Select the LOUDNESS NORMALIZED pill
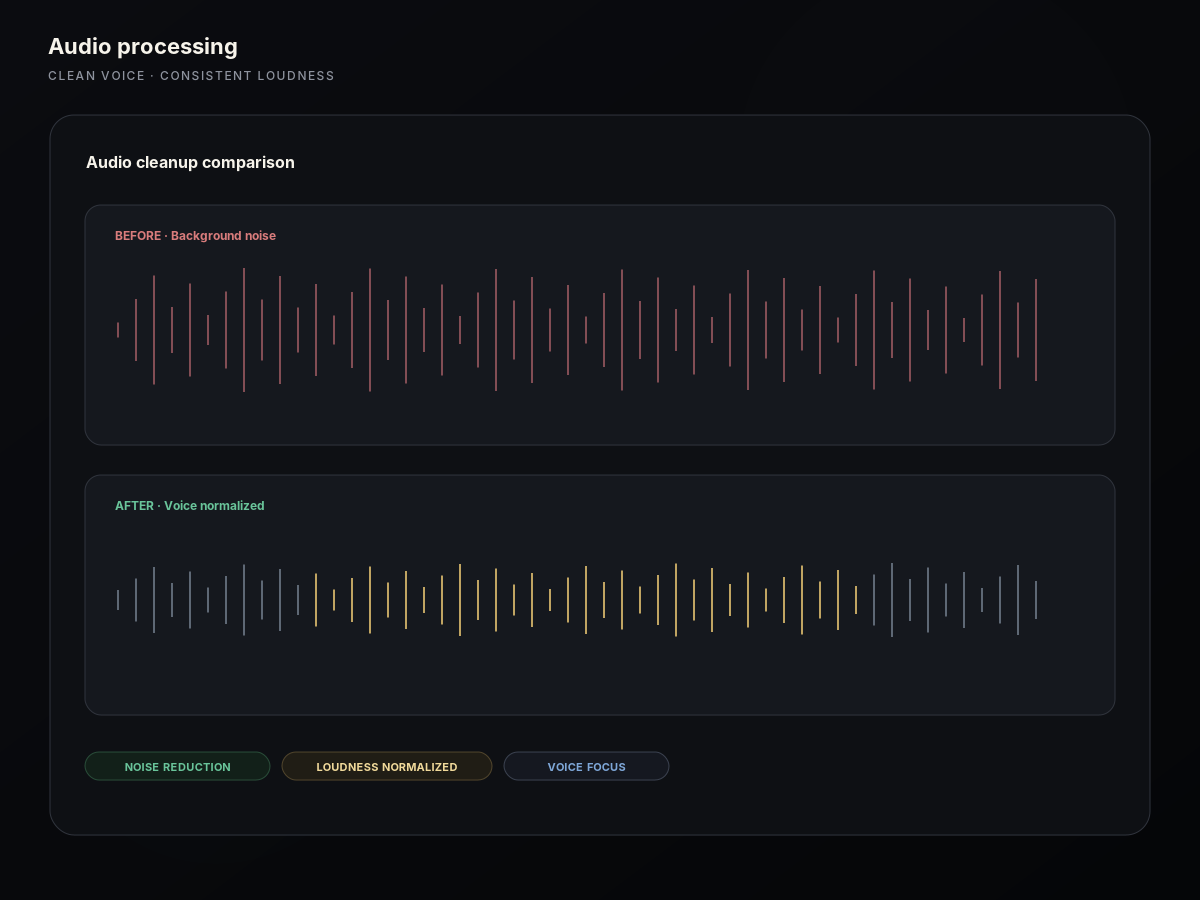Image resolution: width=1200 pixels, height=900 pixels. (x=386, y=767)
